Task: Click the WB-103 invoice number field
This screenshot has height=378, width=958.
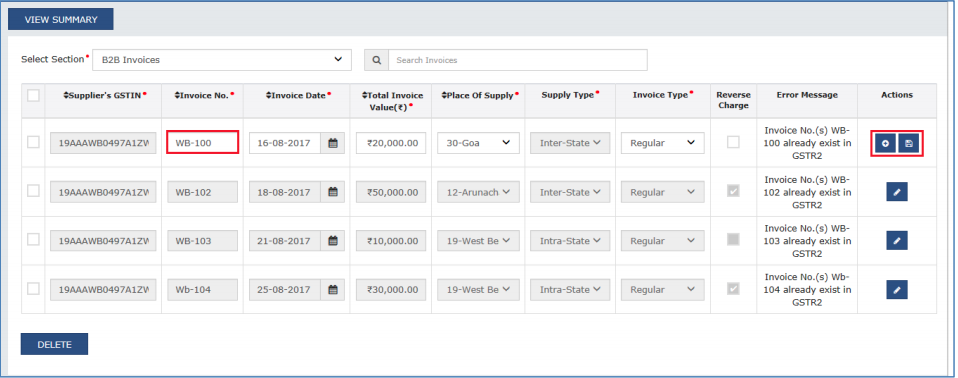Action: point(202,241)
